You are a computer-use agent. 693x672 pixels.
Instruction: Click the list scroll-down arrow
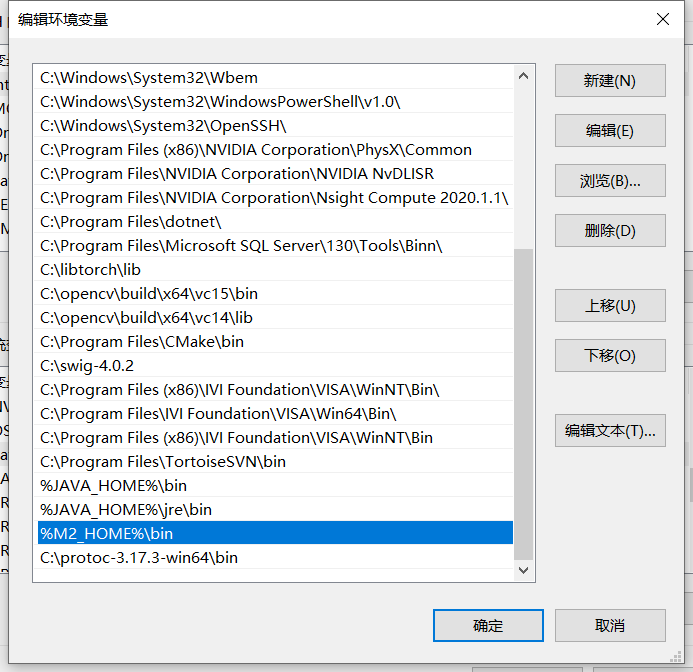pyautogui.click(x=523, y=570)
